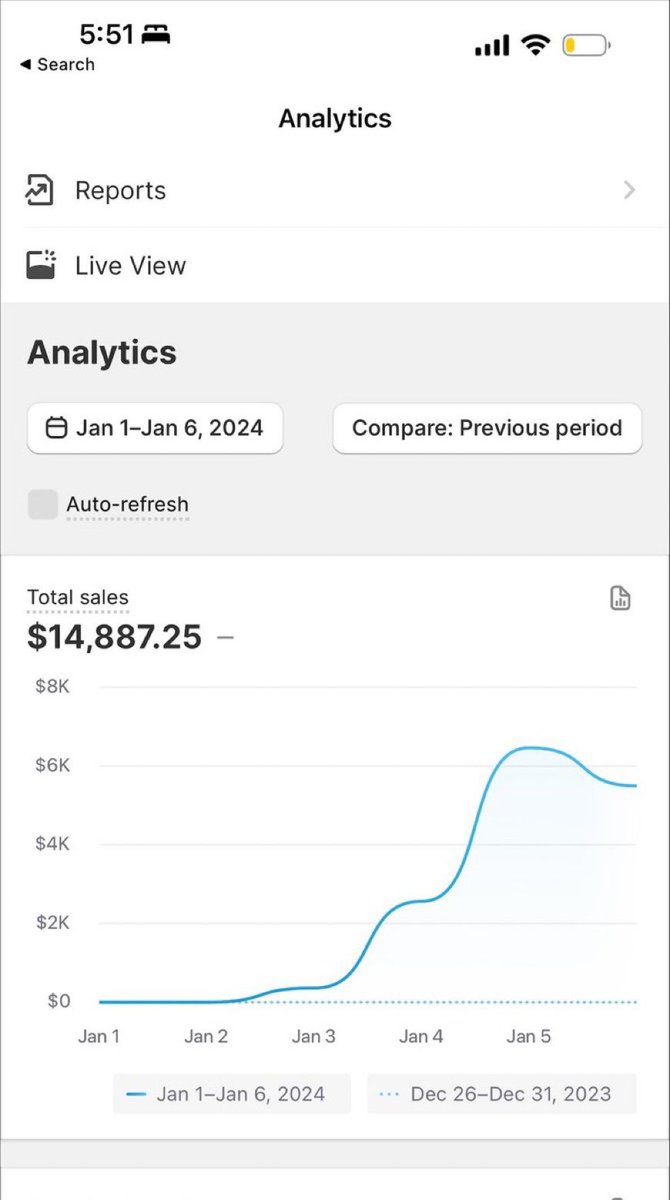
Task: Click the calendar icon in date button
Action: pos(57,428)
